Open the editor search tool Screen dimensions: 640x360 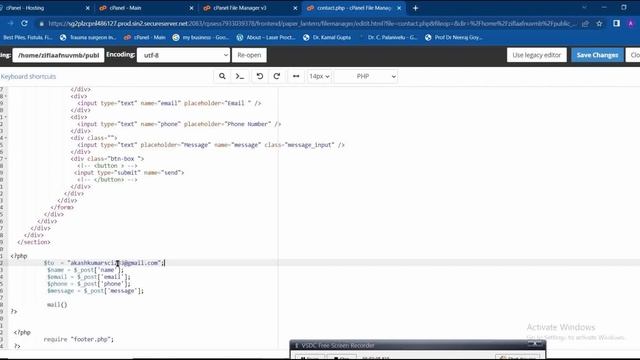point(222,76)
